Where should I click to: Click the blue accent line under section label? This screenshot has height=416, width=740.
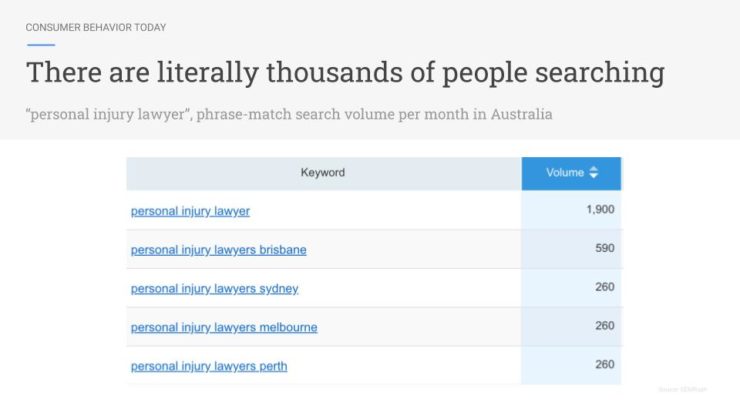[x=41, y=45]
